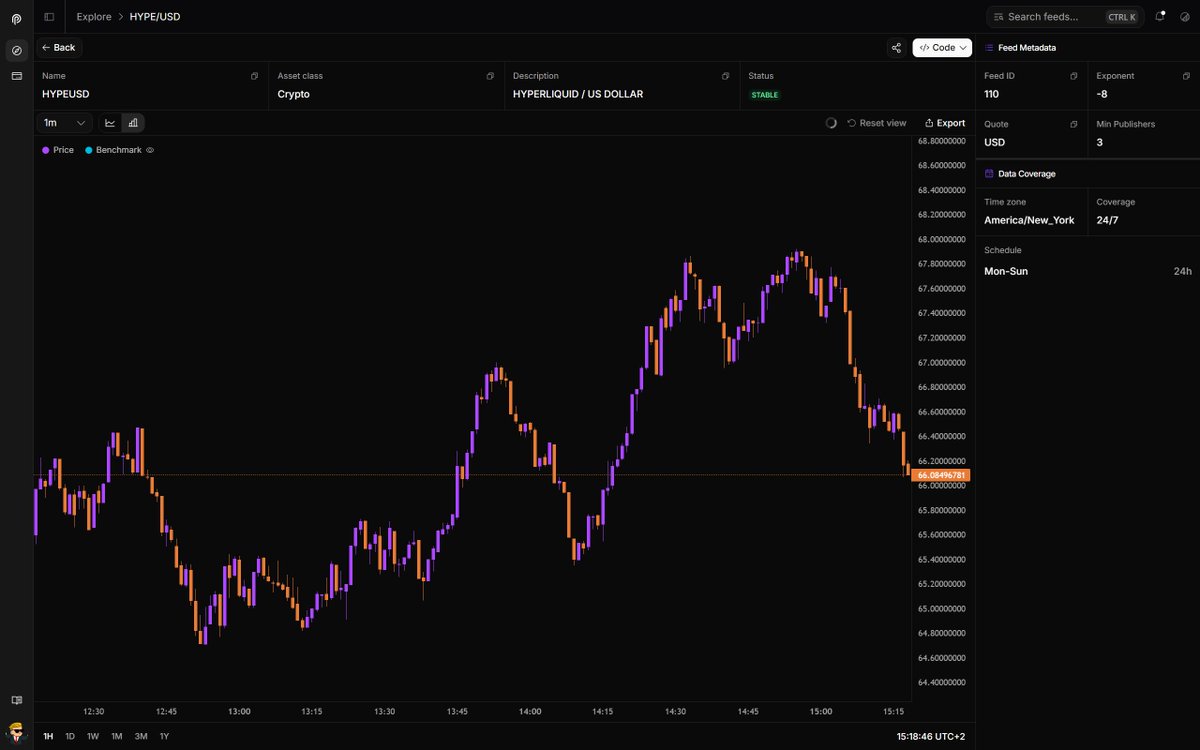Select the 1D time range
The height and width of the screenshot is (750, 1200).
pyautogui.click(x=70, y=736)
